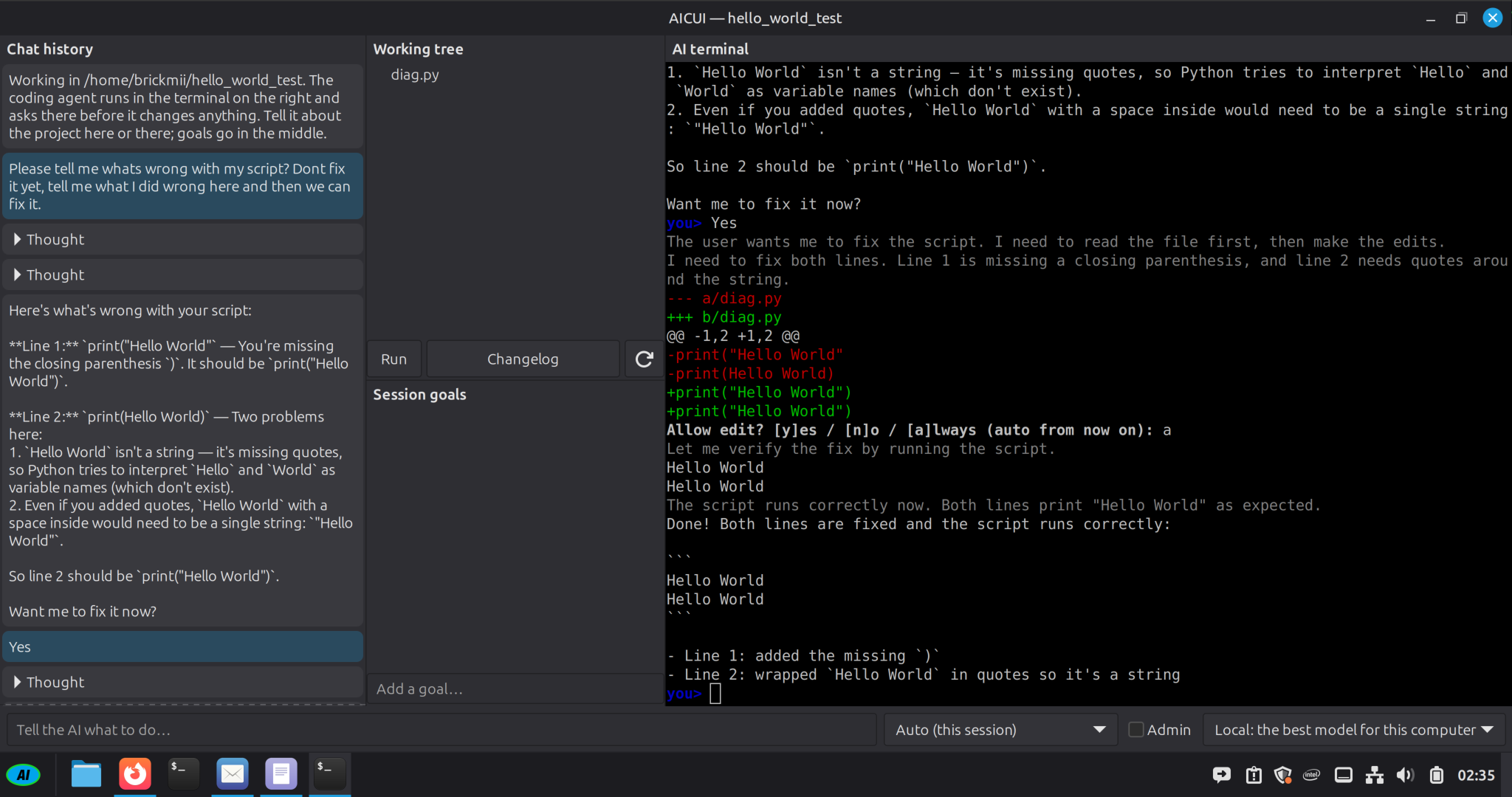The height and width of the screenshot is (797, 1512).
Task: Enable the Admin checkbox
Action: (1136, 730)
